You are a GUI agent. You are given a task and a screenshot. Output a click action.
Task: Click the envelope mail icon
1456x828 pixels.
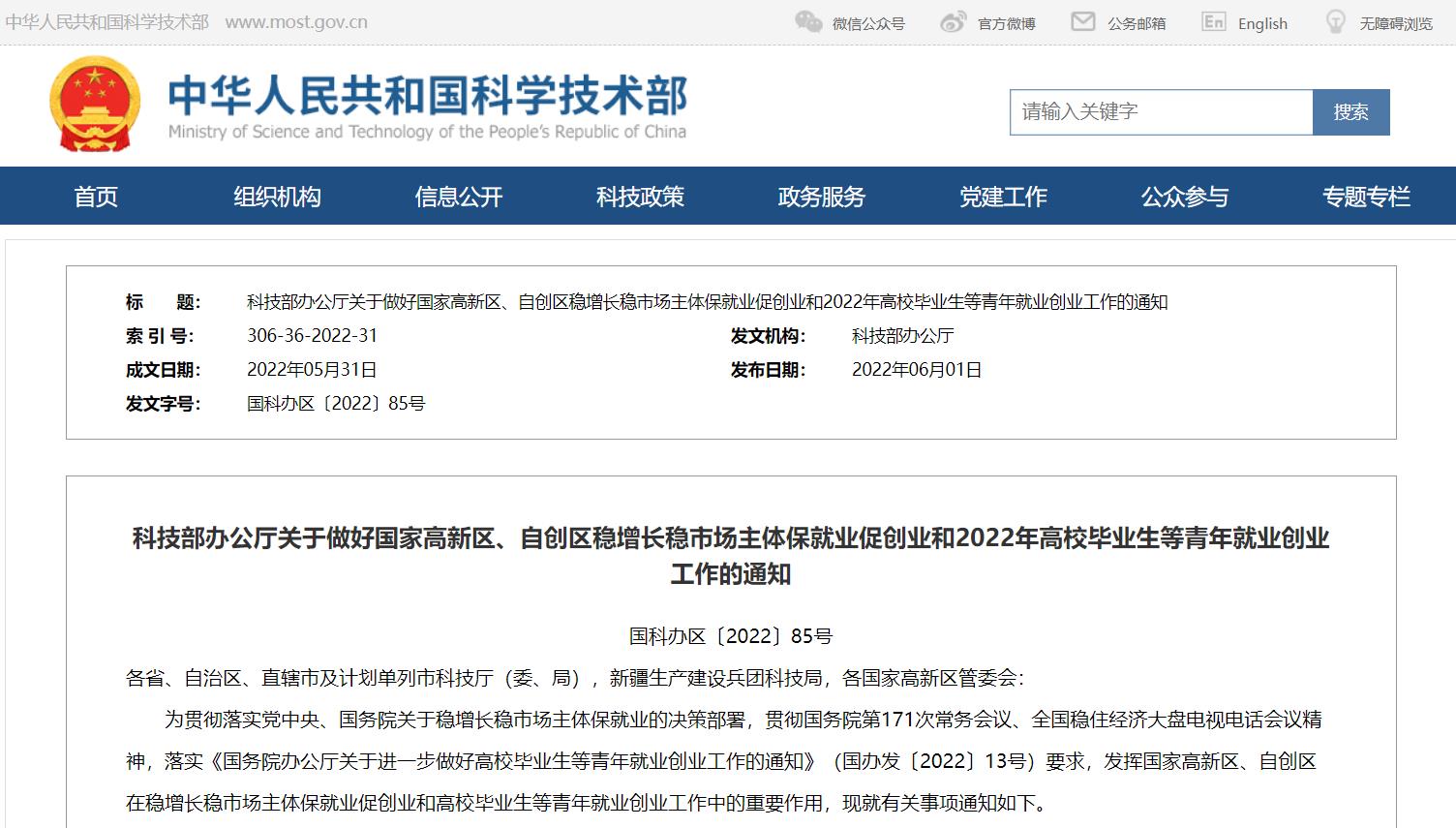pyautogui.click(x=1083, y=21)
